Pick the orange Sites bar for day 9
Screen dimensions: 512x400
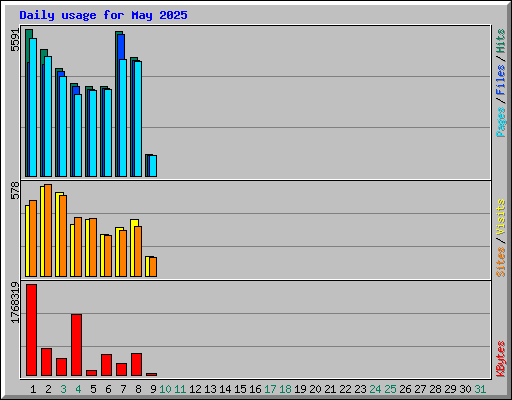pos(153,267)
